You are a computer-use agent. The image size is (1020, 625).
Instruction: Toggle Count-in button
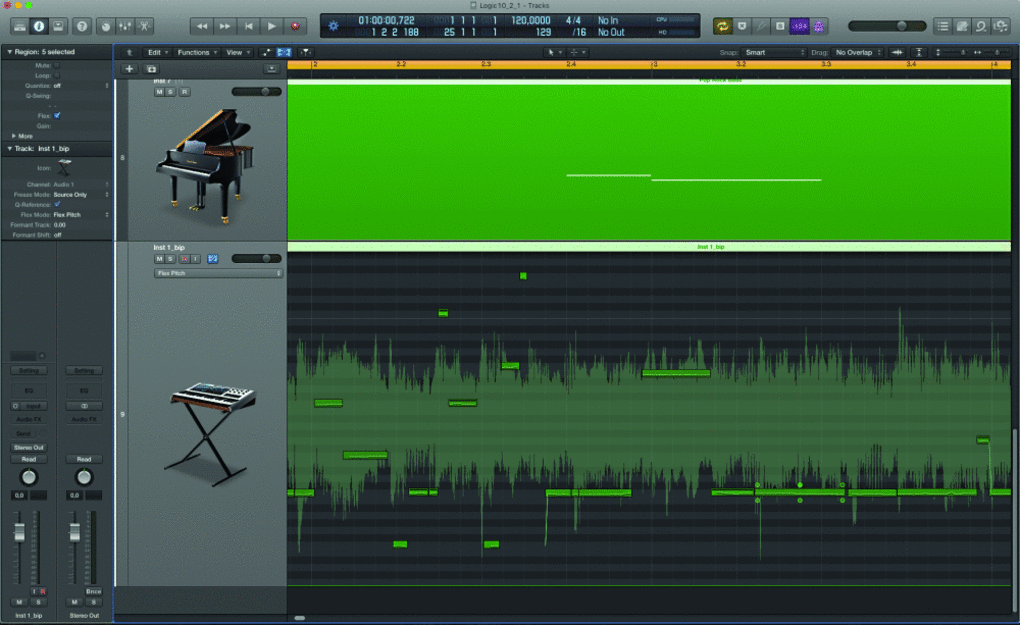[799, 27]
